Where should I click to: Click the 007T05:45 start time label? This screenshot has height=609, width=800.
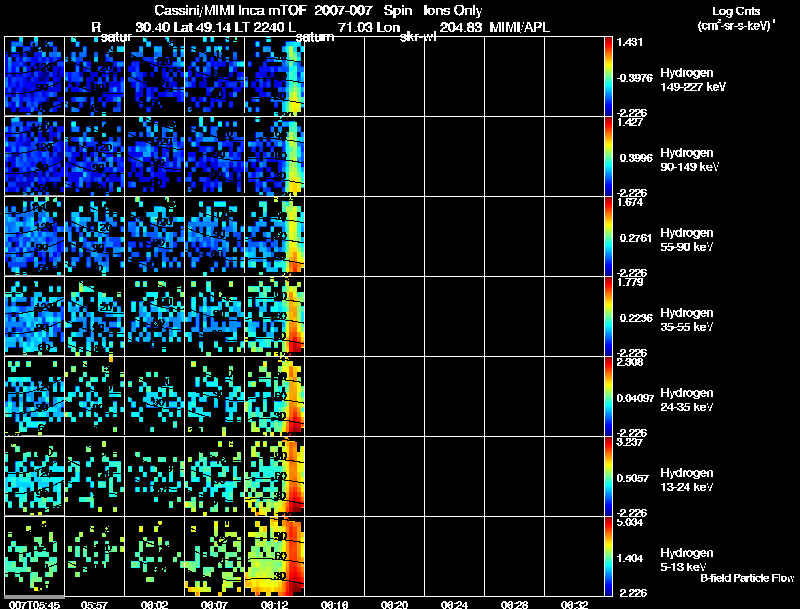tap(32, 604)
